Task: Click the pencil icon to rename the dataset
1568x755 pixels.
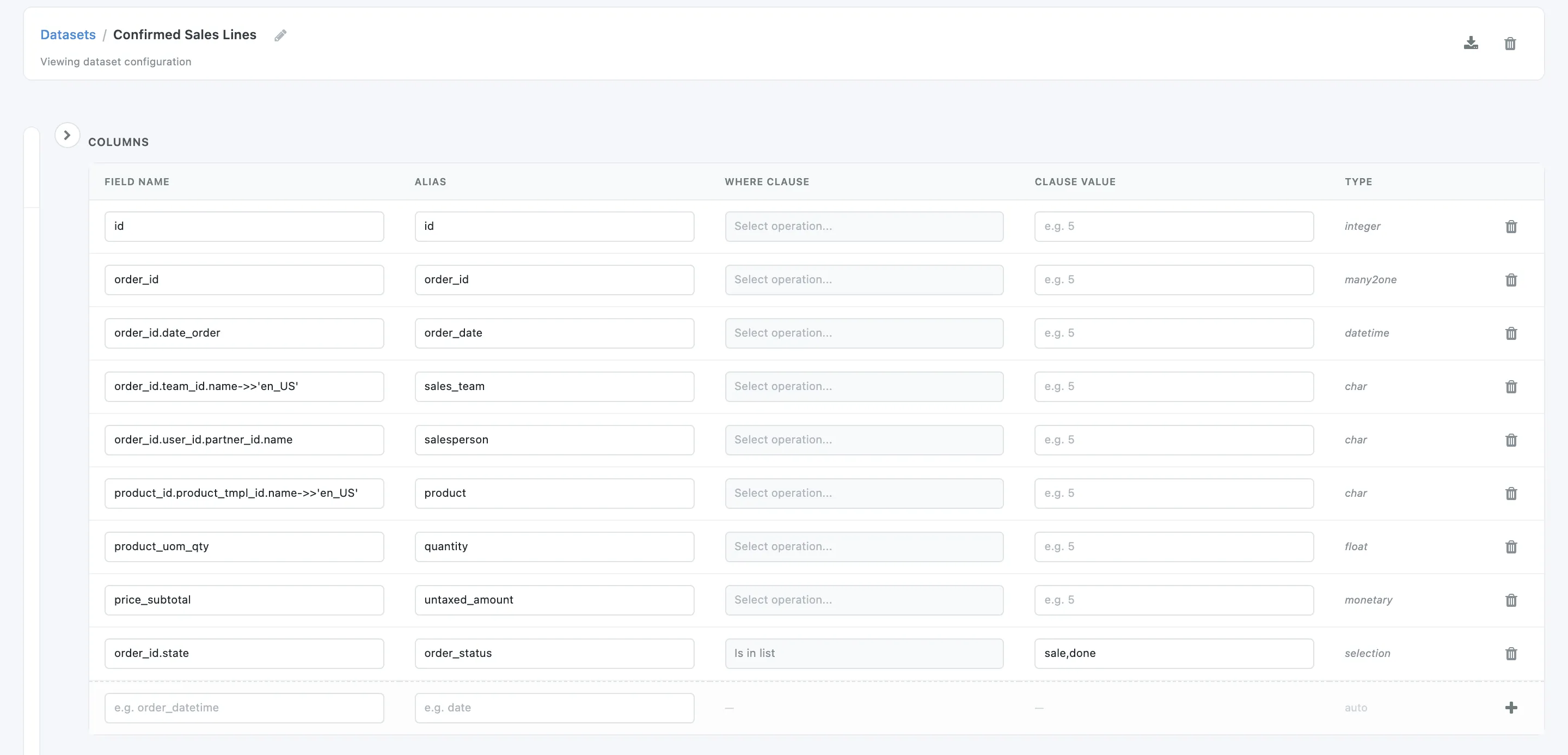Action: [280, 35]
